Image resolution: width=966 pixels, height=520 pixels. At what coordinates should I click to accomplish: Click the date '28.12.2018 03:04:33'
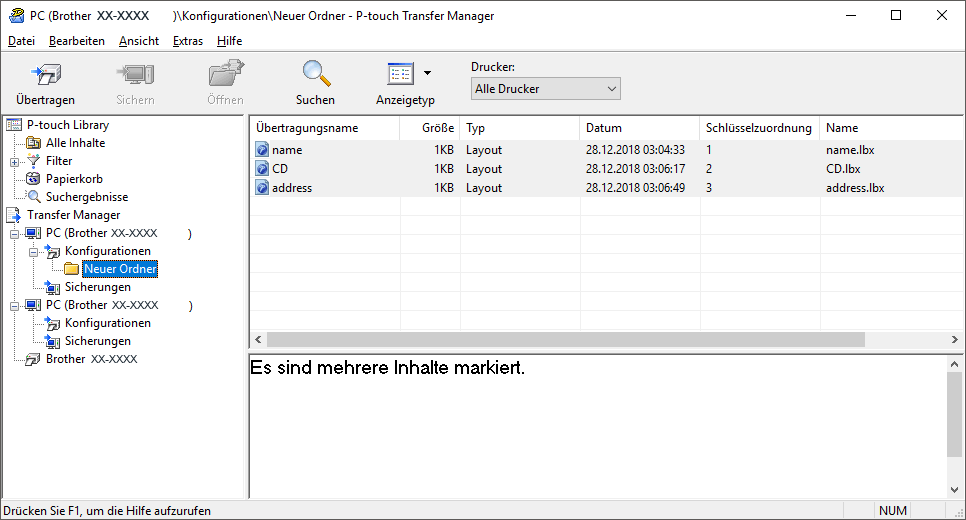click(635, 150)
